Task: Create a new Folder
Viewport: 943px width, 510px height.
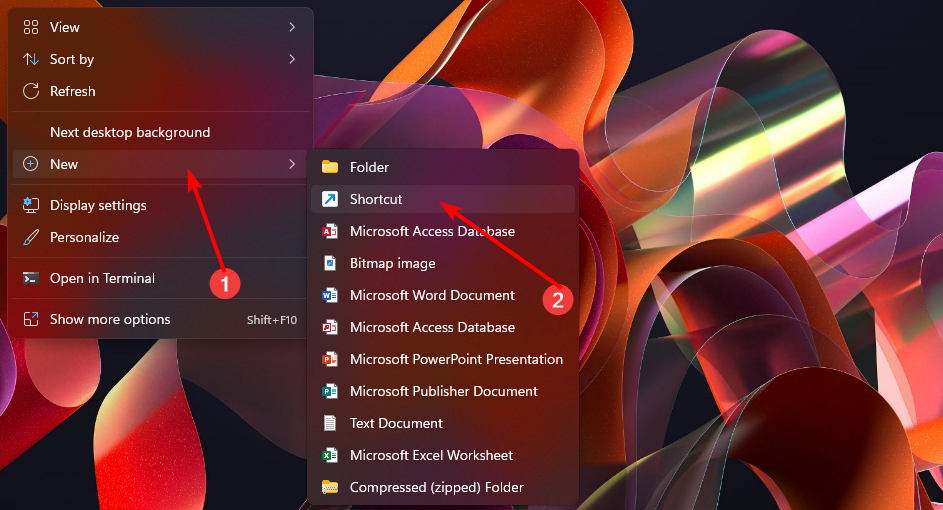Action: point(443,167)
